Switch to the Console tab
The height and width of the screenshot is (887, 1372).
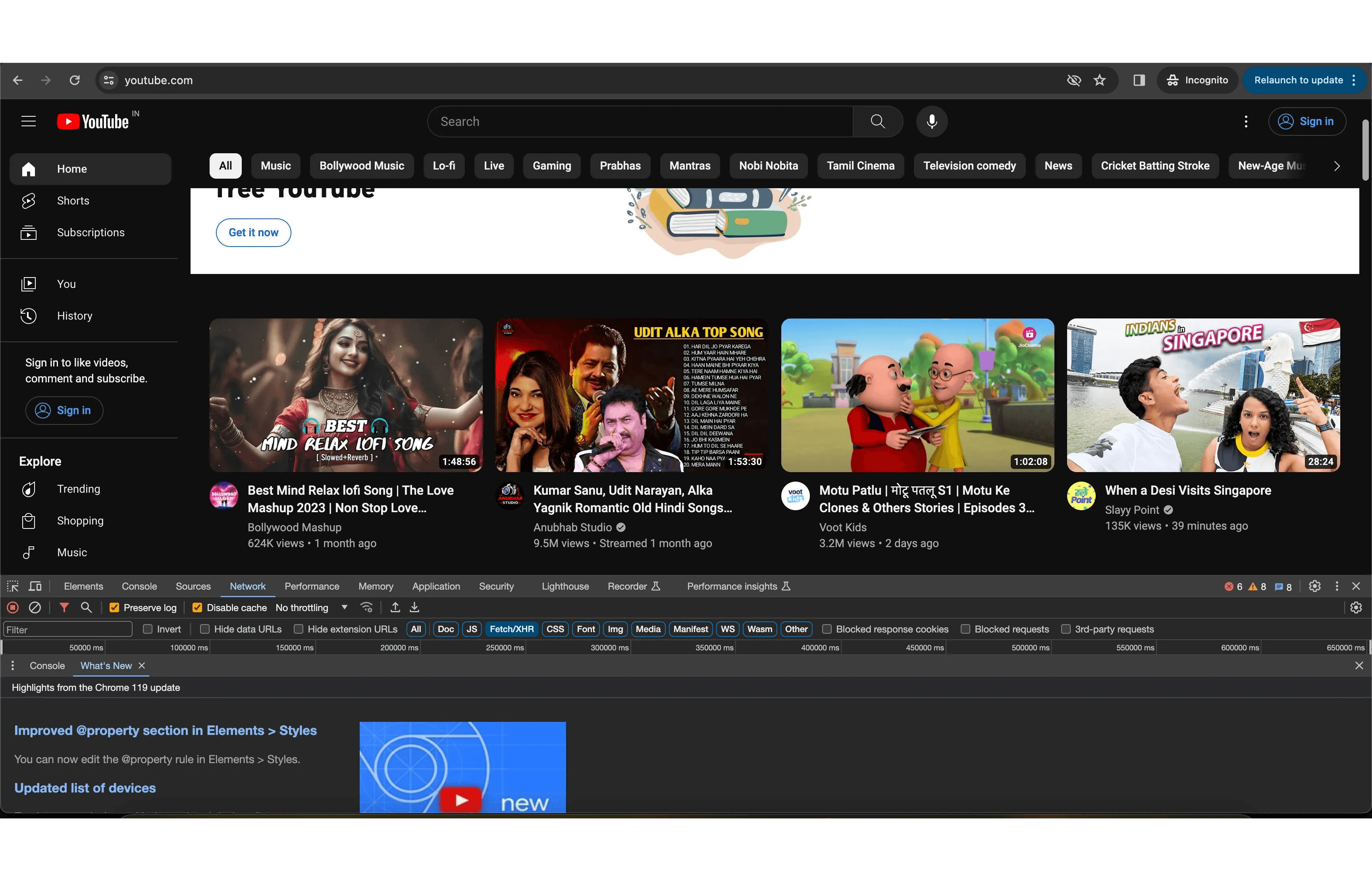tap(139, 586)
